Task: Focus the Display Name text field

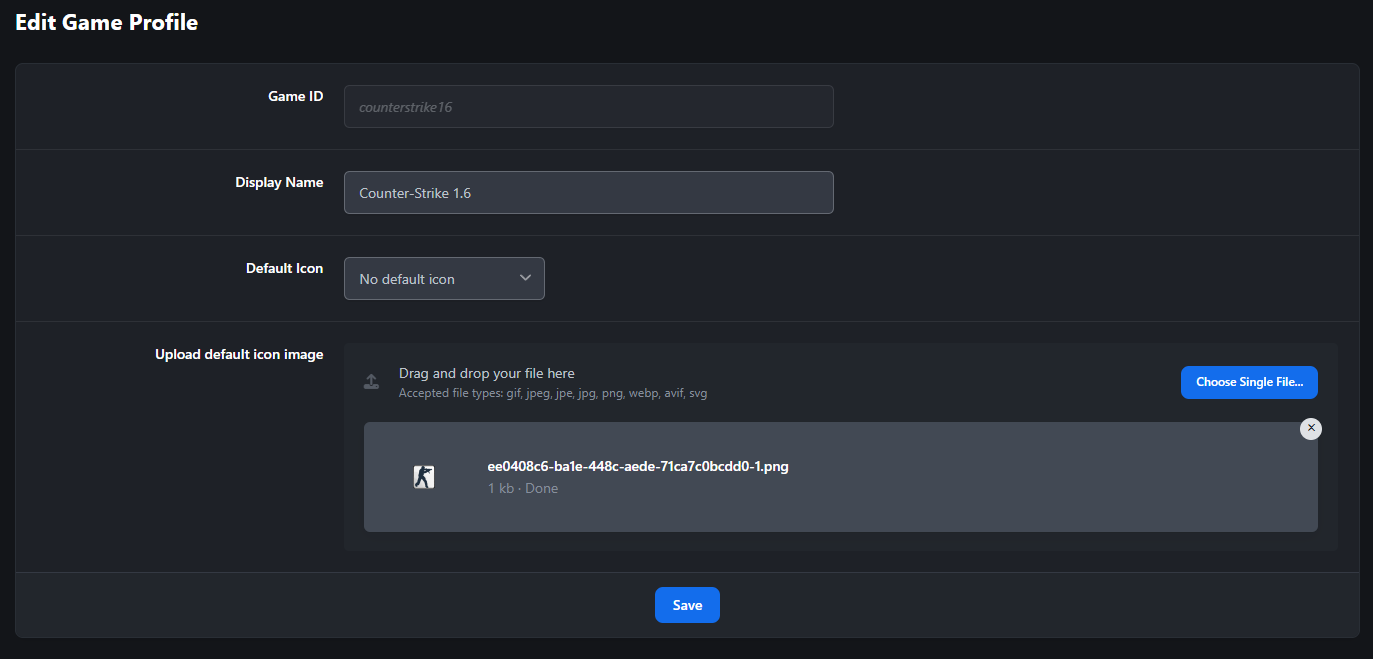Action: pos(588,193)
